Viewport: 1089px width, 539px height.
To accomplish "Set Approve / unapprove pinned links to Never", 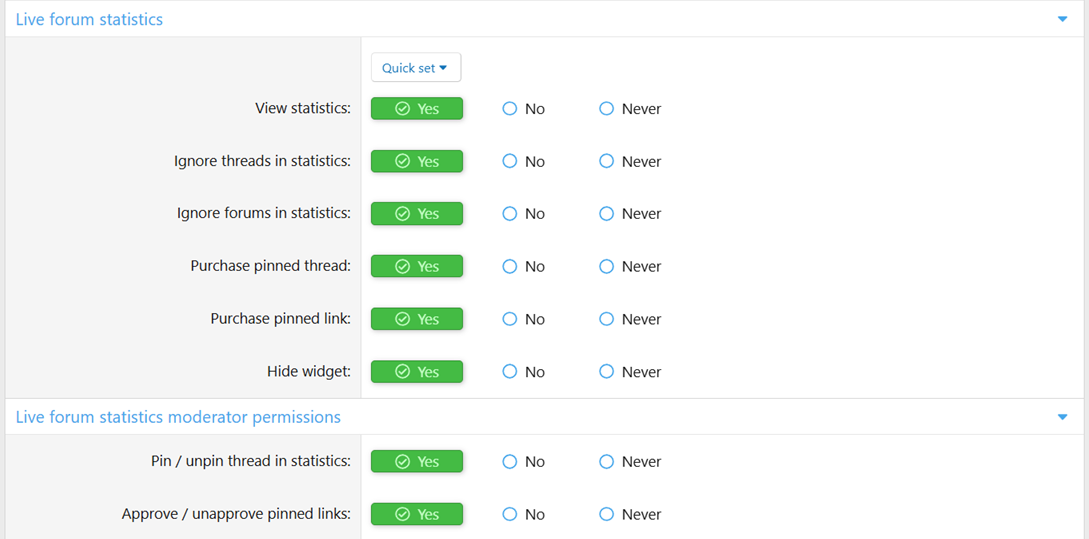I will [607, 514].
